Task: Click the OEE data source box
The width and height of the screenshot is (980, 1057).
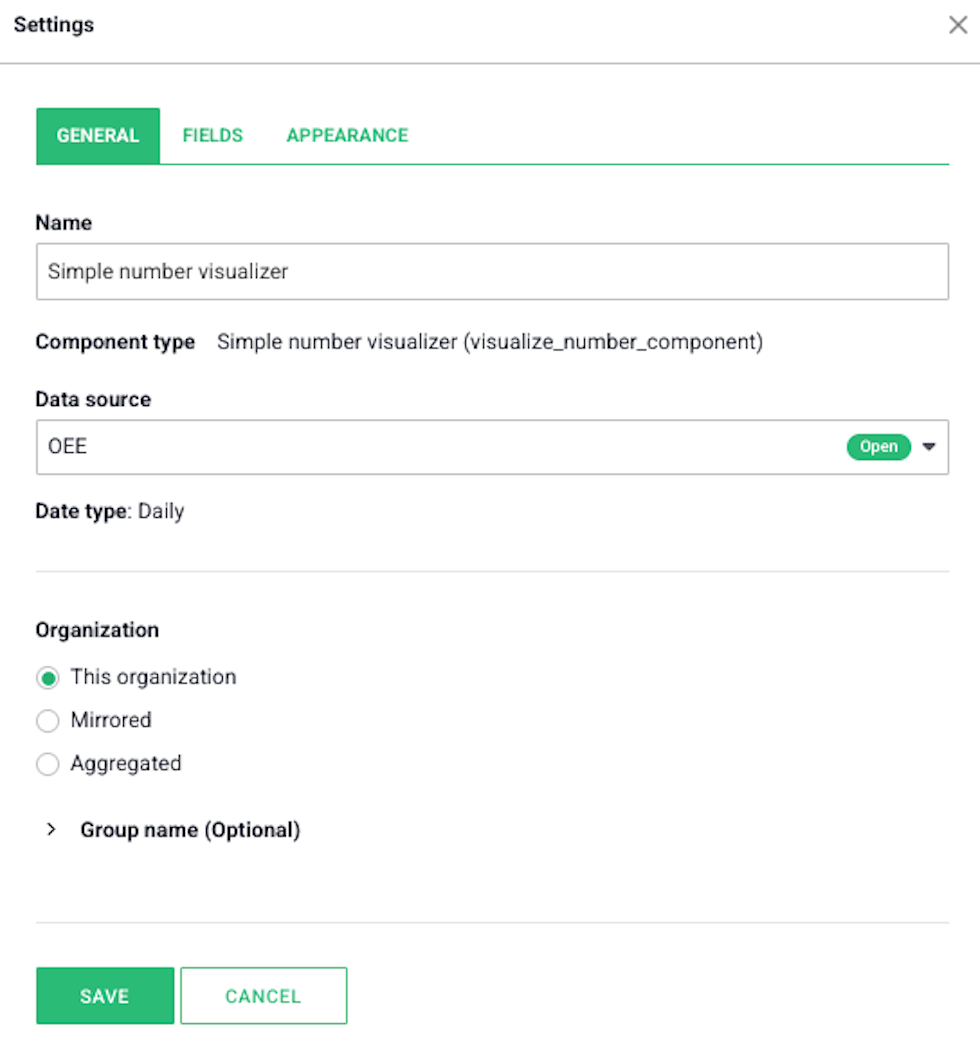Action: point(492,447)
